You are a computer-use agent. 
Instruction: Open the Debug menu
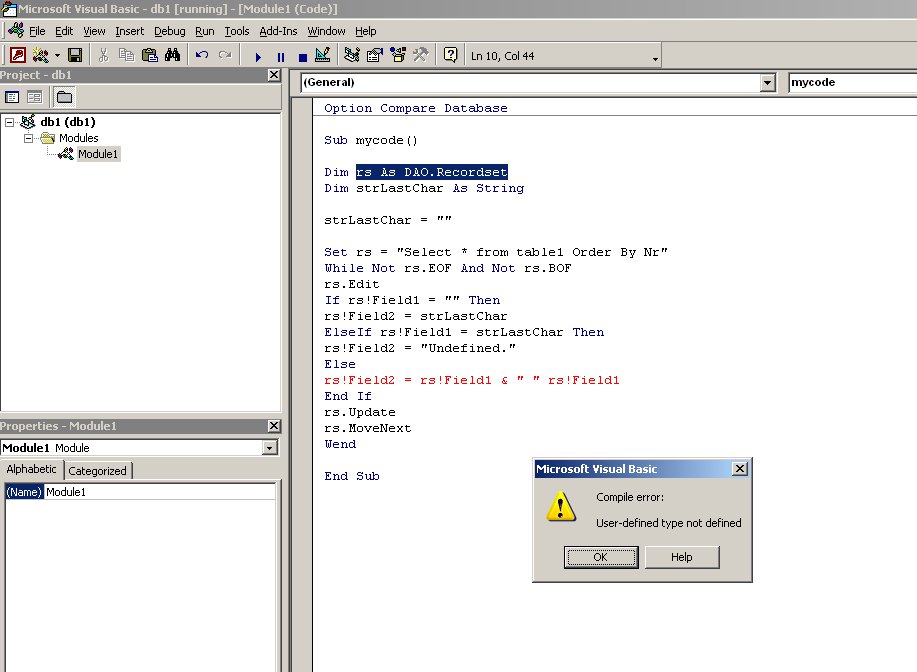pyautogui.click(x=169, y=31)
